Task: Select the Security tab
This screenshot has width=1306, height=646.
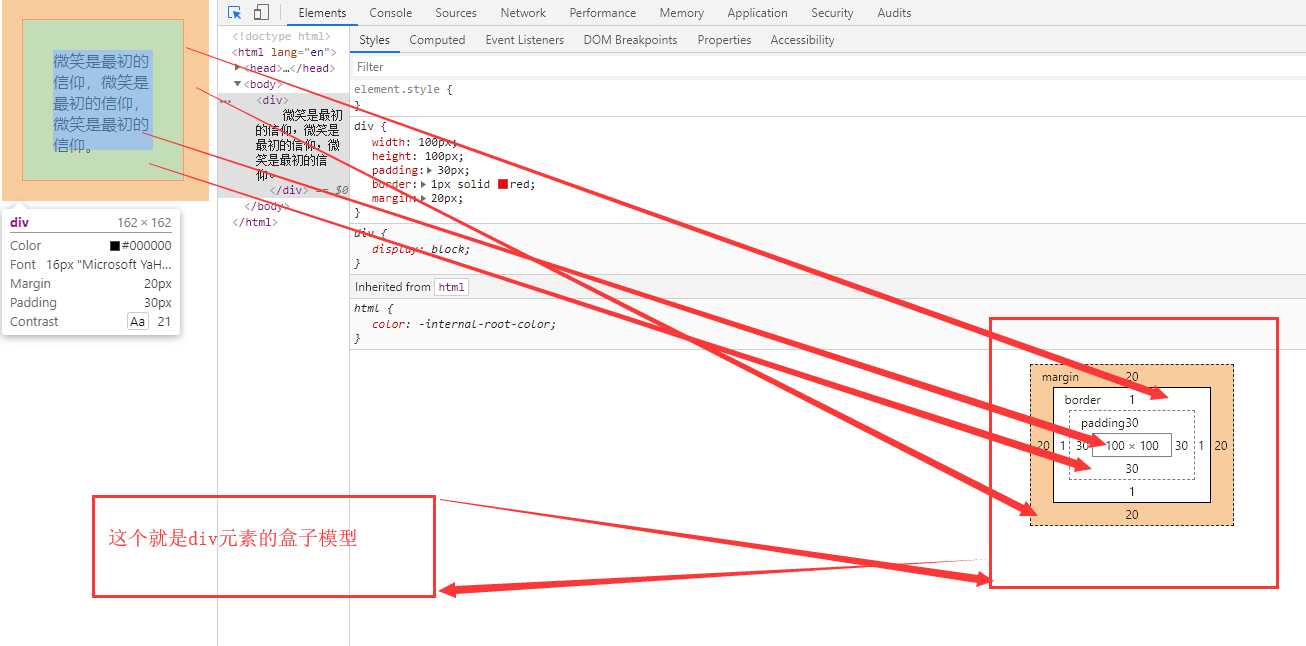Action: coord(832,13)
